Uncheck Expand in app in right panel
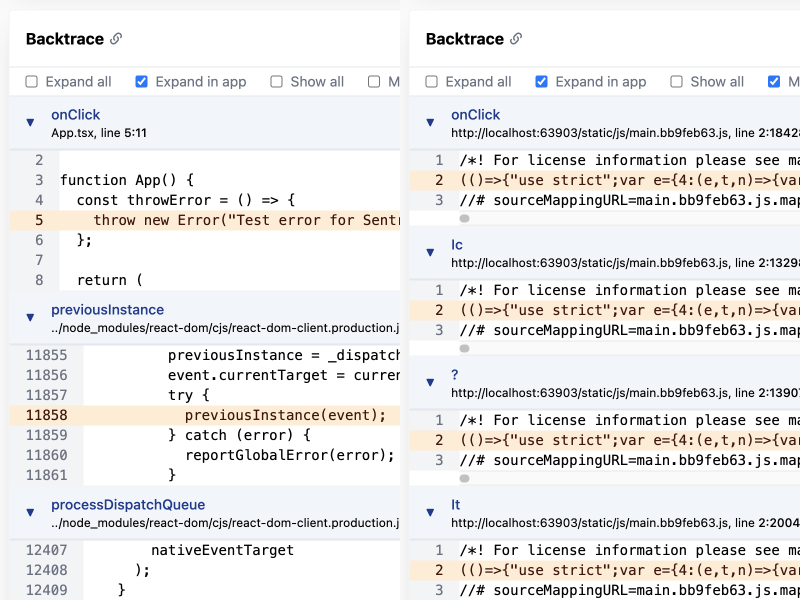800x600 pixels. pyautogui.click(x=541, y=82)
